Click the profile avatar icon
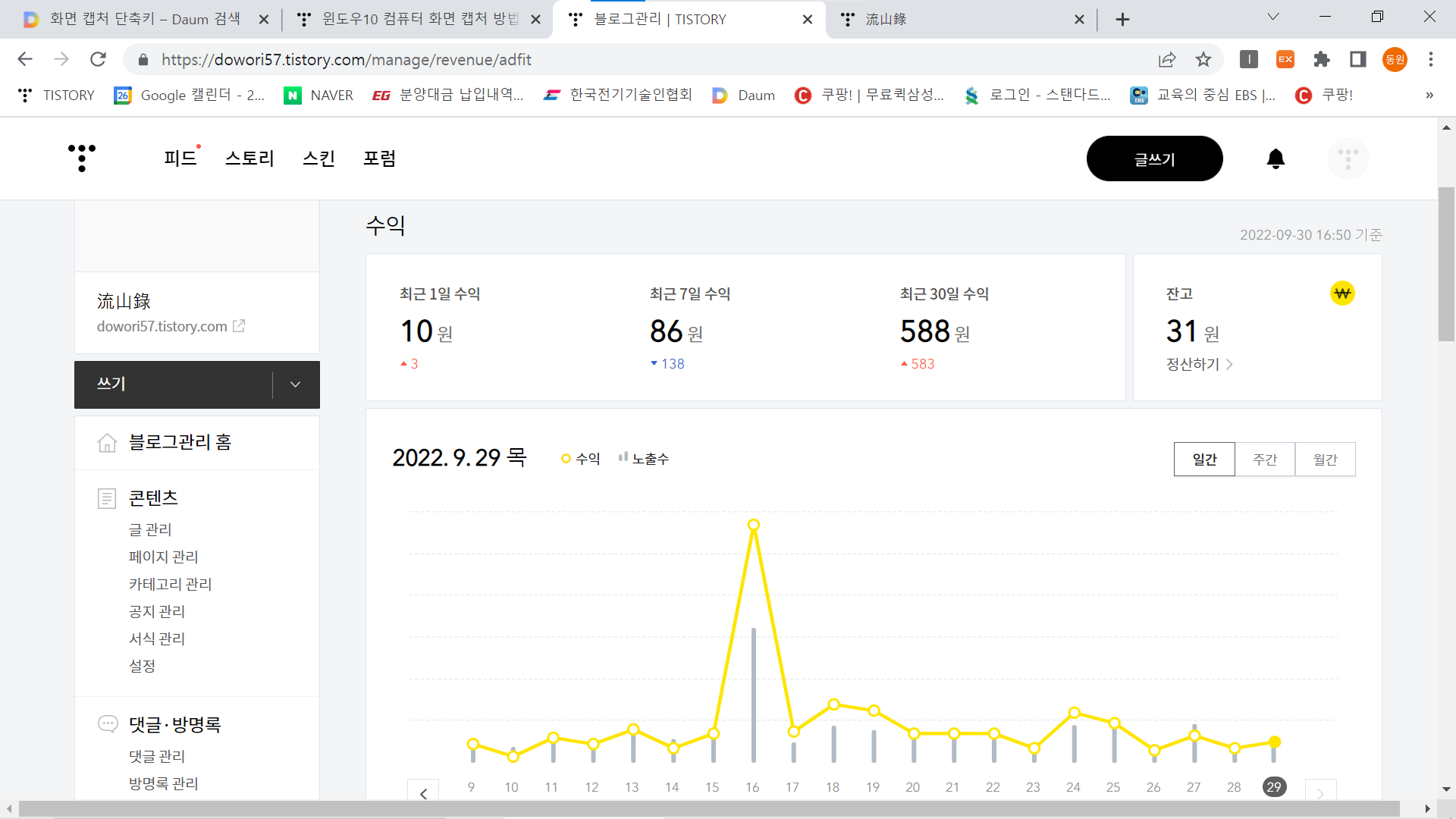The image size is (1456, 819). coord(1348,158)
